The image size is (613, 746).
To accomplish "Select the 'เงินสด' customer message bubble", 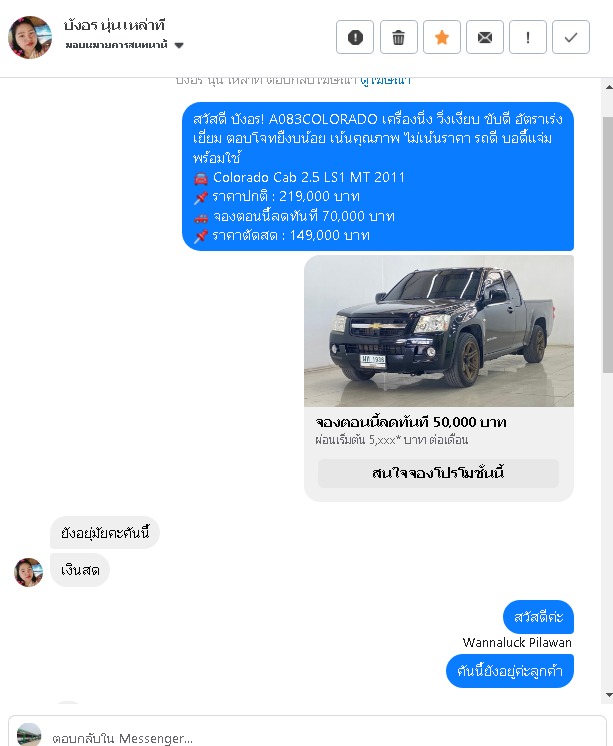I will click(80, 570).
